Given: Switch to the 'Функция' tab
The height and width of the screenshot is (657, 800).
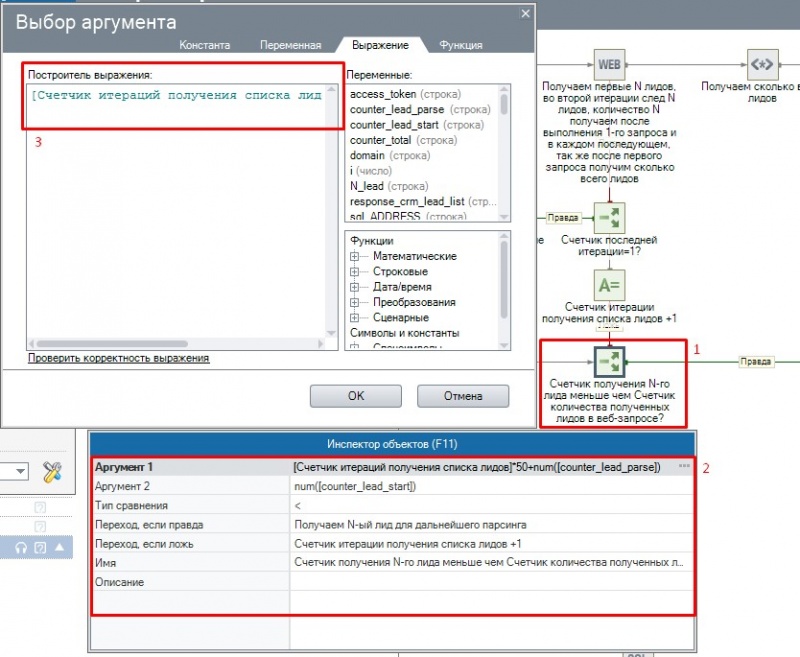Looking at the screenshot, I should [461, 45].
